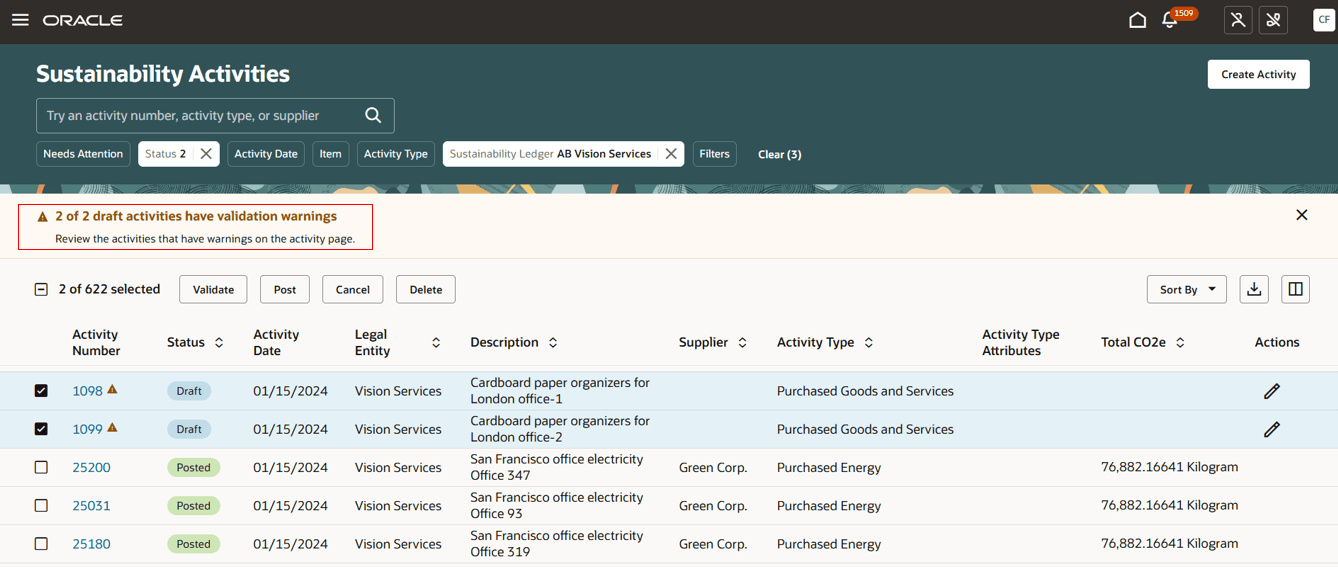Screen dimensions: 1338x567
Task: Uncheck the checkbox for activity 1099
Action: click(41, 429)
